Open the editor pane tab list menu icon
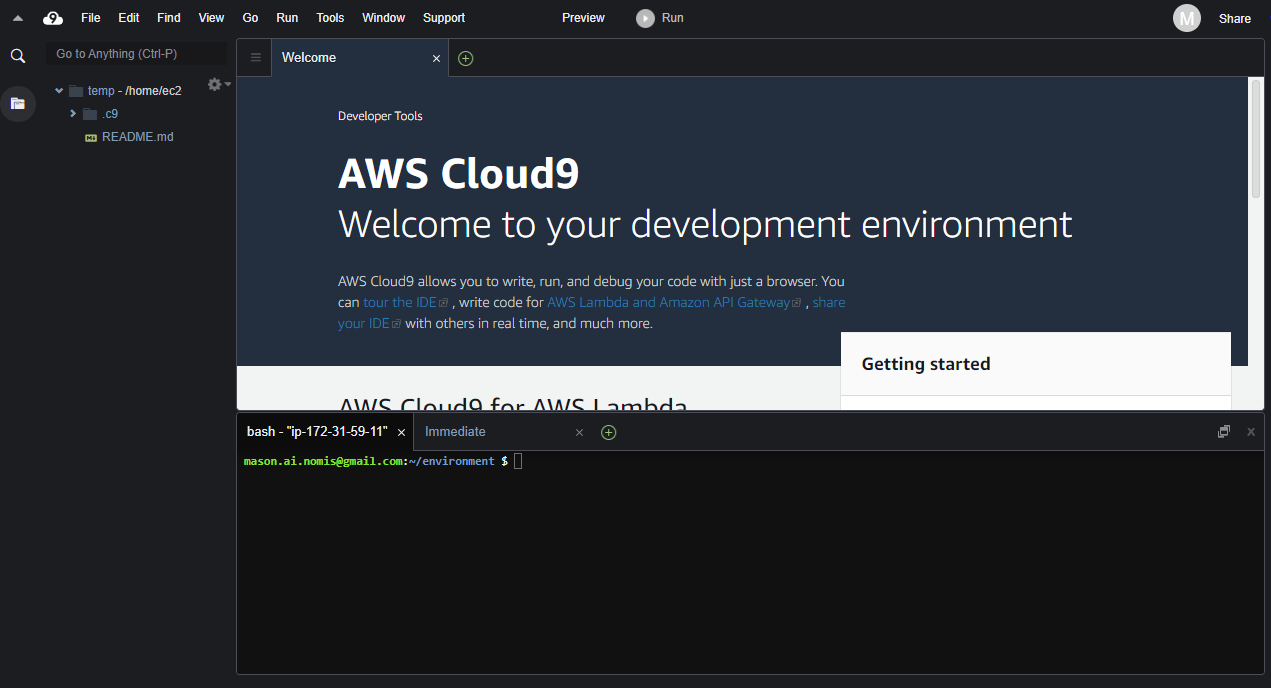The width and height of the screenshot is (1271, 688). point(256,58)
